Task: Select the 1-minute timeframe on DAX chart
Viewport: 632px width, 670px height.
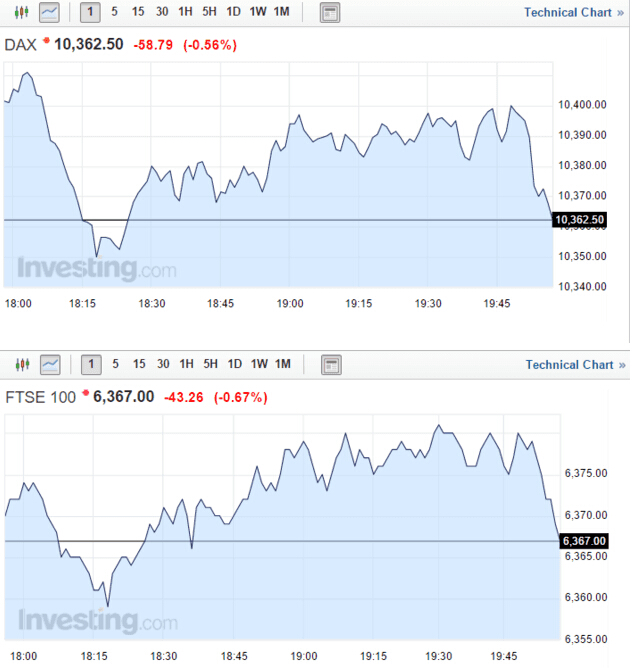Action: pyautogui.click(x=90, y=13)
